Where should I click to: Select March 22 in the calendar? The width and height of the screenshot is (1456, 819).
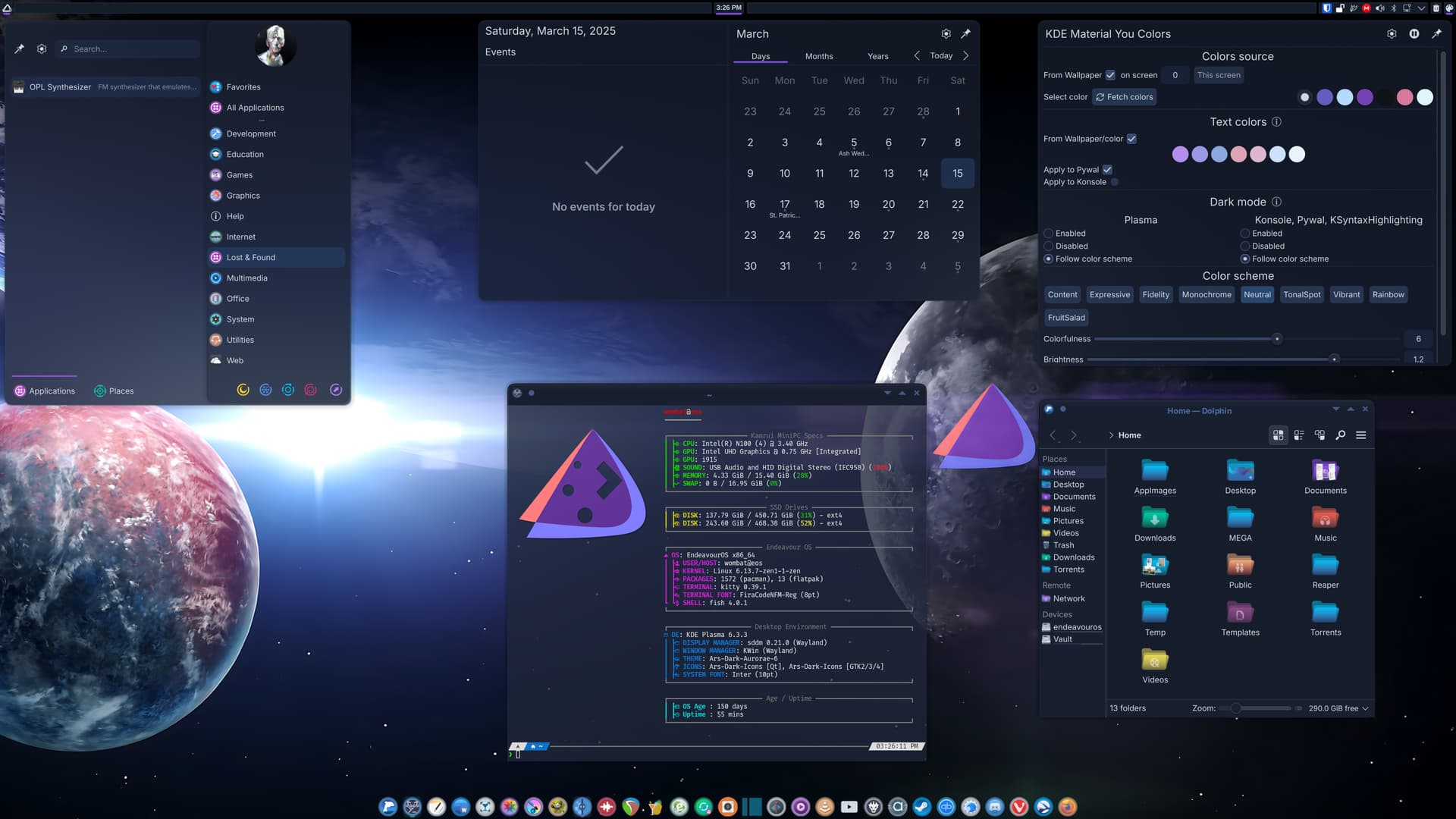(958, 205)
